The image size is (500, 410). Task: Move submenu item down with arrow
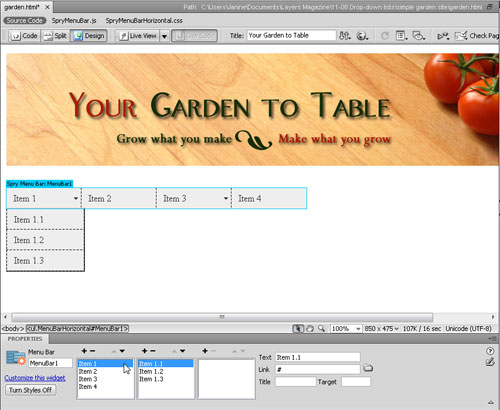click(x=182, y=351)
